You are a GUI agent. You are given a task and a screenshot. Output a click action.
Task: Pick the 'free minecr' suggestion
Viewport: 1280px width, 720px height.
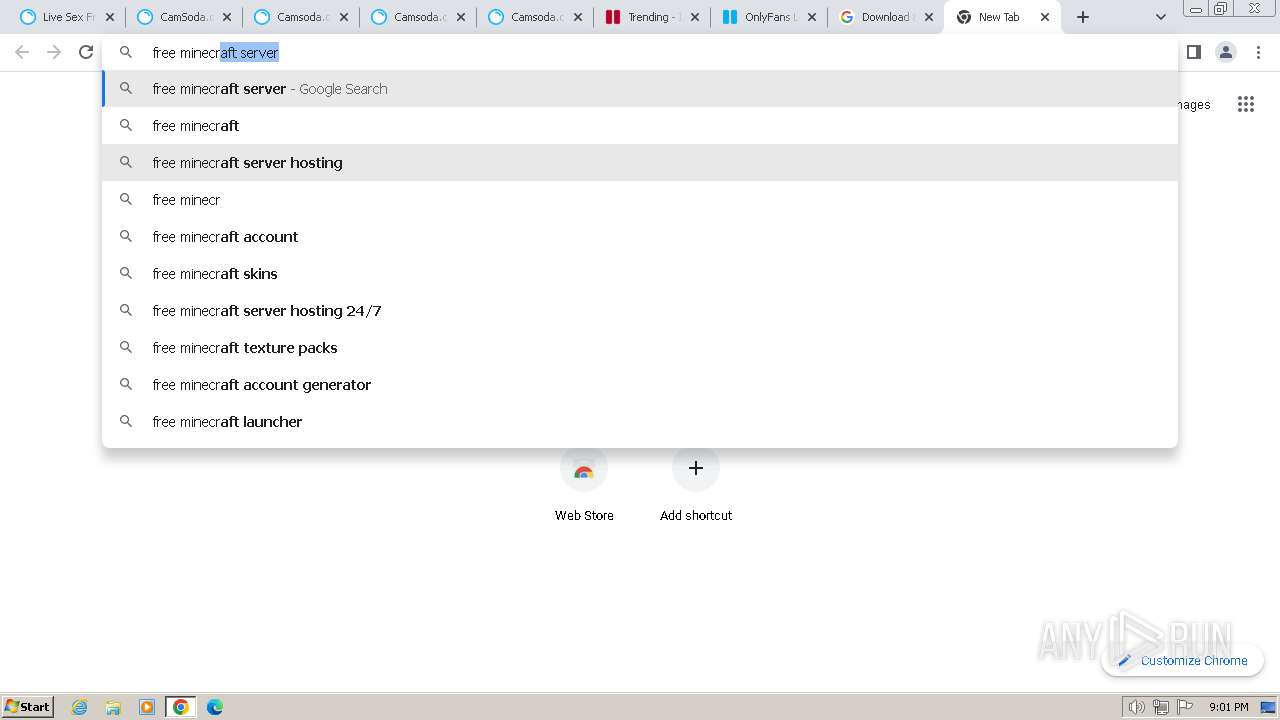click(x=640, y=200)
